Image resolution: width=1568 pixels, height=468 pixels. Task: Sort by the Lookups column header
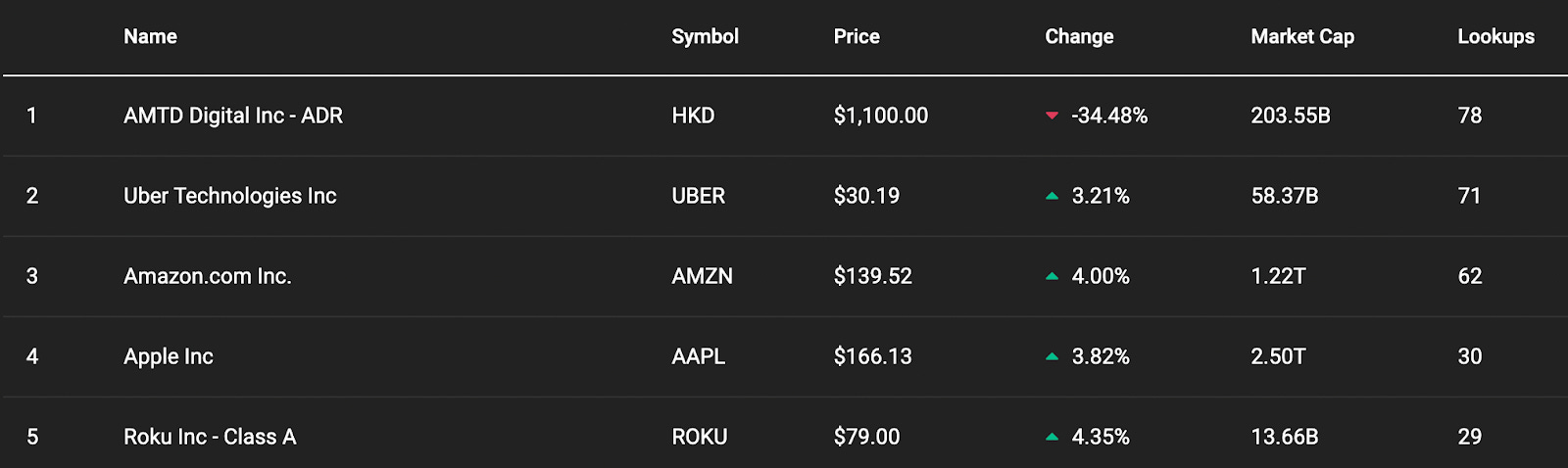[1495, 36]
